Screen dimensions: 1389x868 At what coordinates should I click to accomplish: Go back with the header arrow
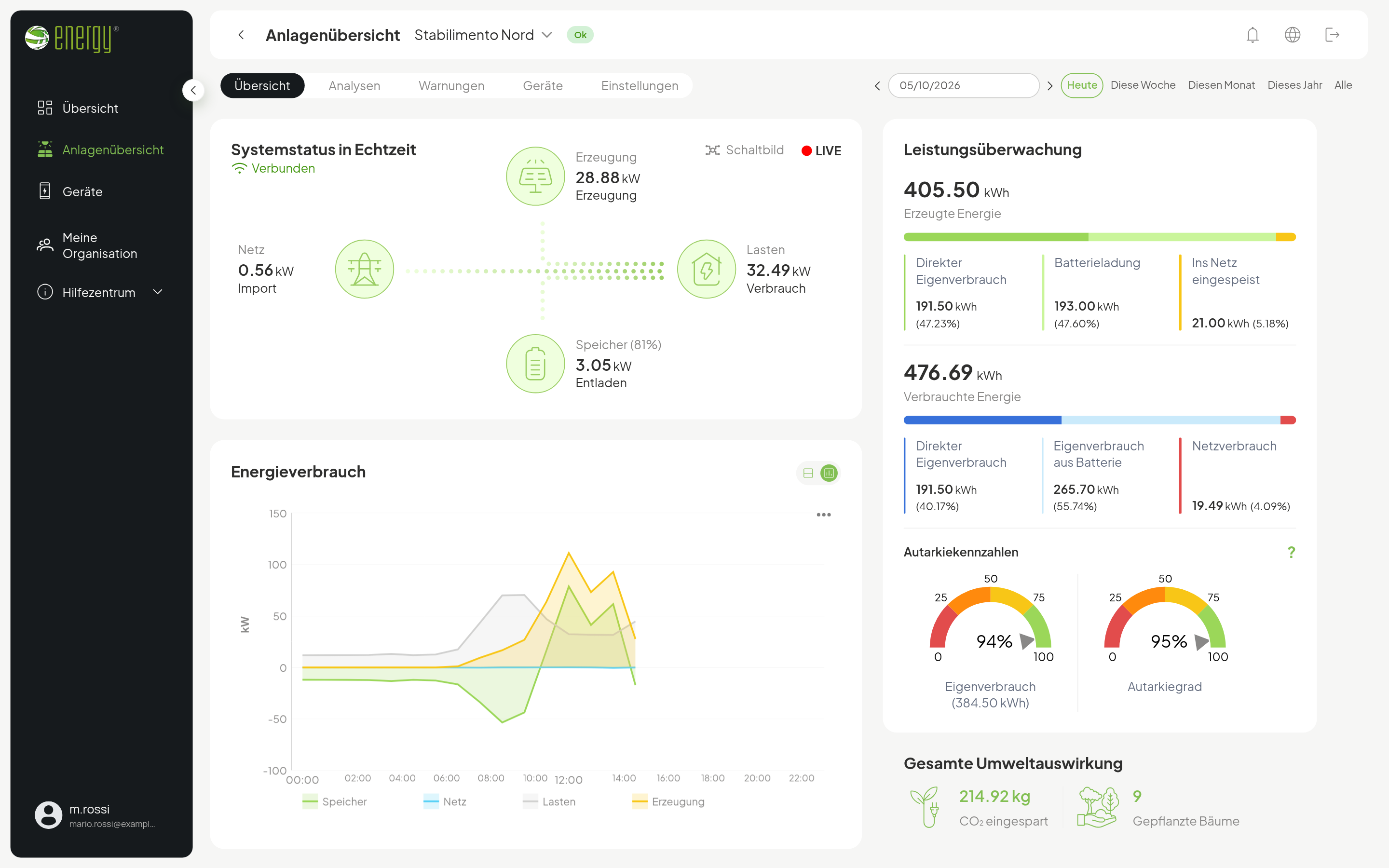(241, 35)
